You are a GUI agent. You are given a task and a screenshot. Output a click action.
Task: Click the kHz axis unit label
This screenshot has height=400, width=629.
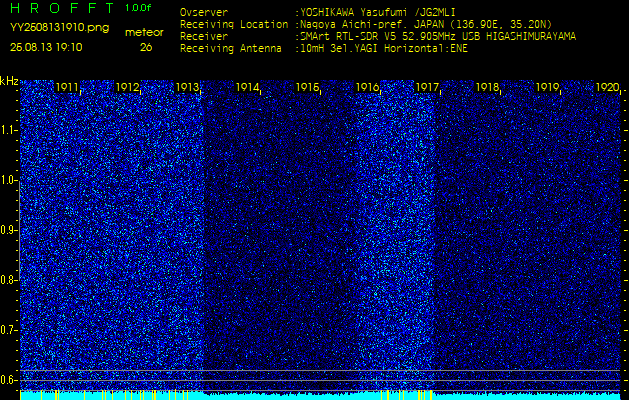click(x=9, y=81)
